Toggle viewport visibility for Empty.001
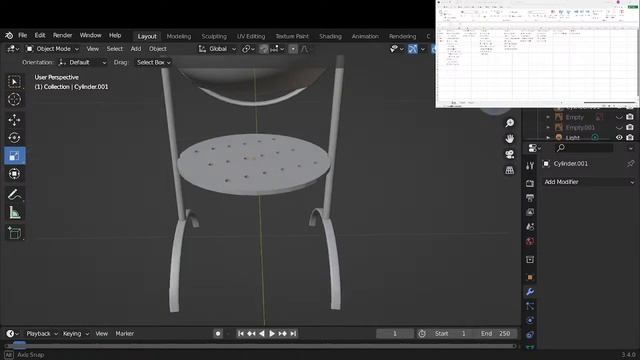This screenshot has height=360, width=640. point(619,127)
